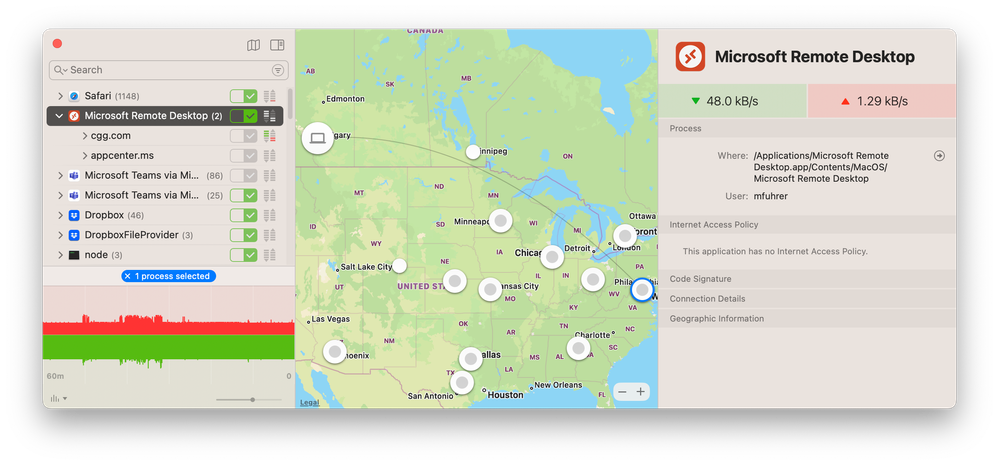Viewport: 999px width, 465px height.
Task: Click the 1.29 kB/s upload rate
Action: tap(882, 101)
